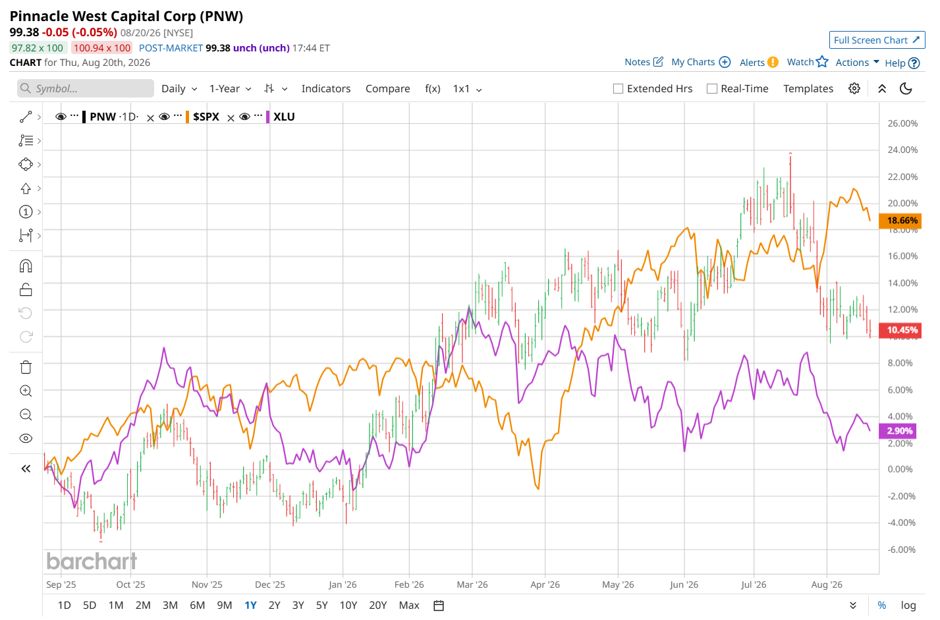
Task: Select the 5Y time range
Action: pos(322,606)
